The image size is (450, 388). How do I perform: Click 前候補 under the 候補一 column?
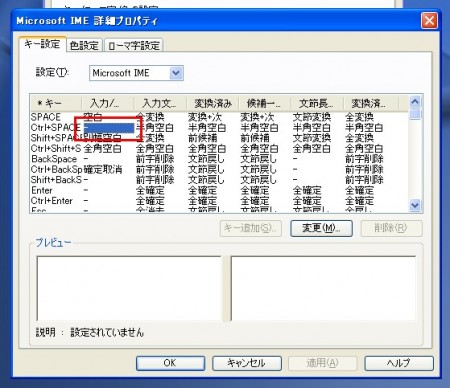[x=255, y=138]
